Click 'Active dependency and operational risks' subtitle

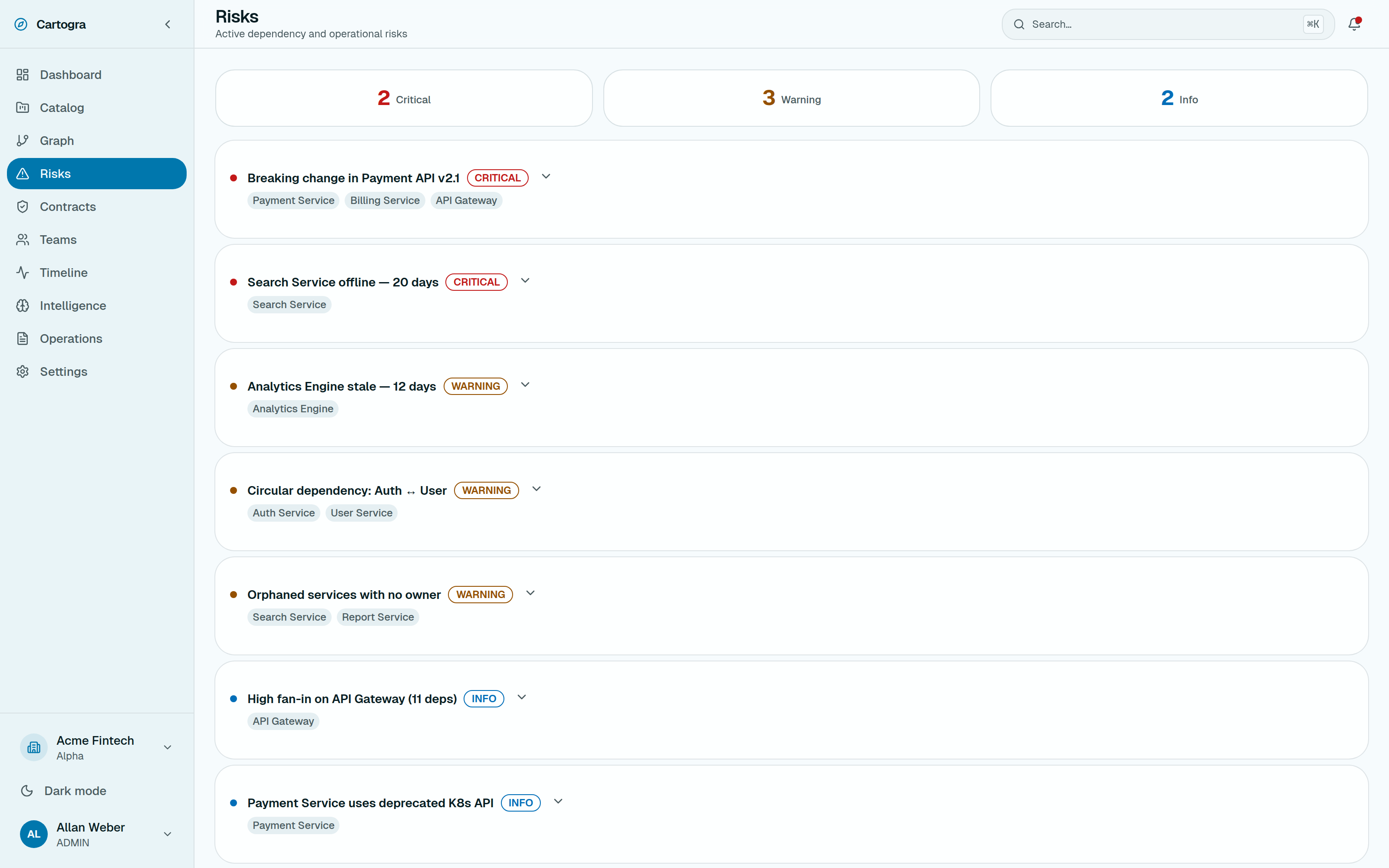pos(311,34)
